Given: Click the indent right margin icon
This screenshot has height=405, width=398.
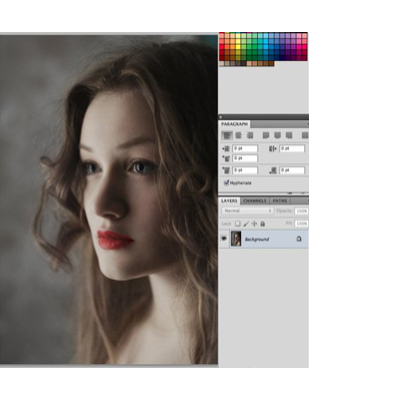Looking at the screenshot, I should pos(273,149).
